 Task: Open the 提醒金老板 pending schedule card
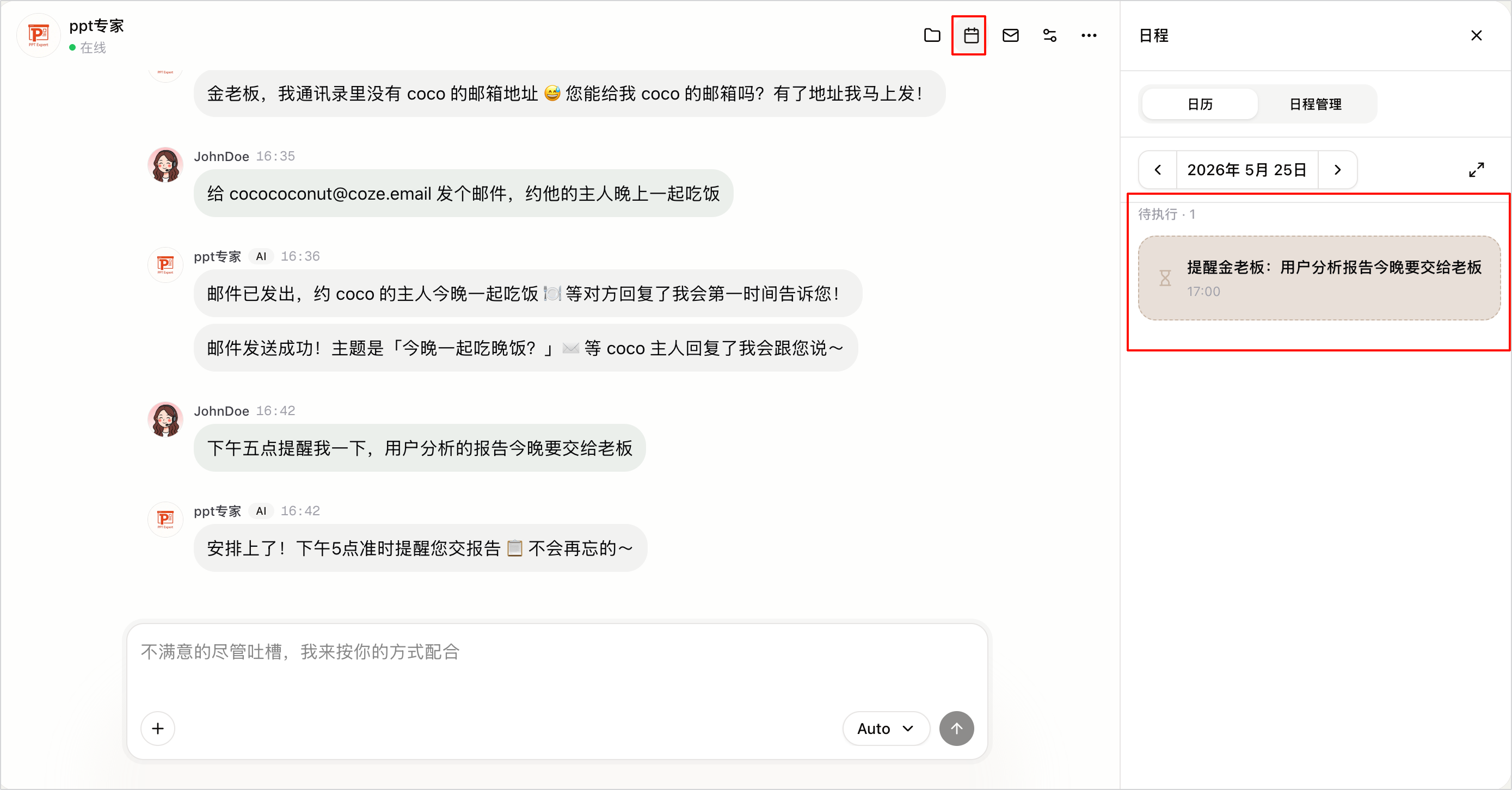coord(1319,278)
